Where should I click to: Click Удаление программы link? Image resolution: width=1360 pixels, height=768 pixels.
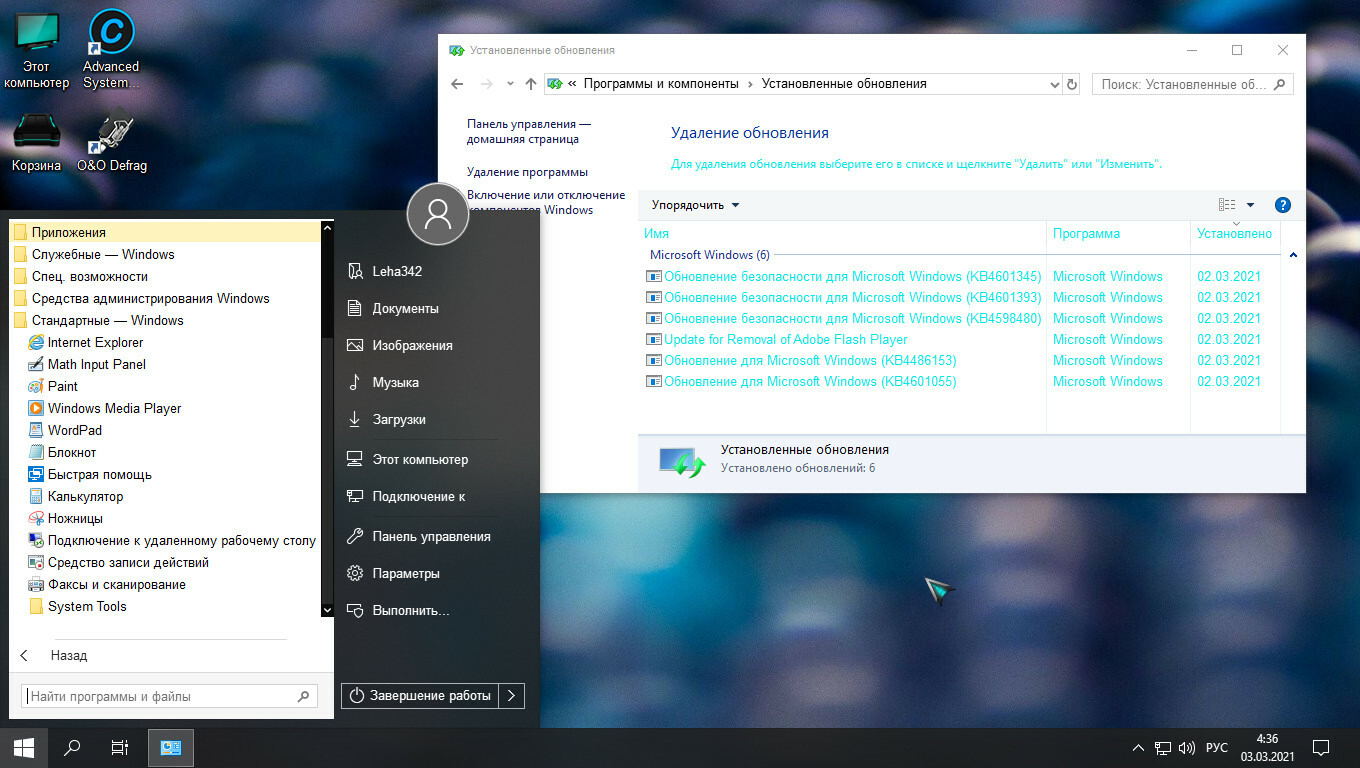click(x=527, y=172)
